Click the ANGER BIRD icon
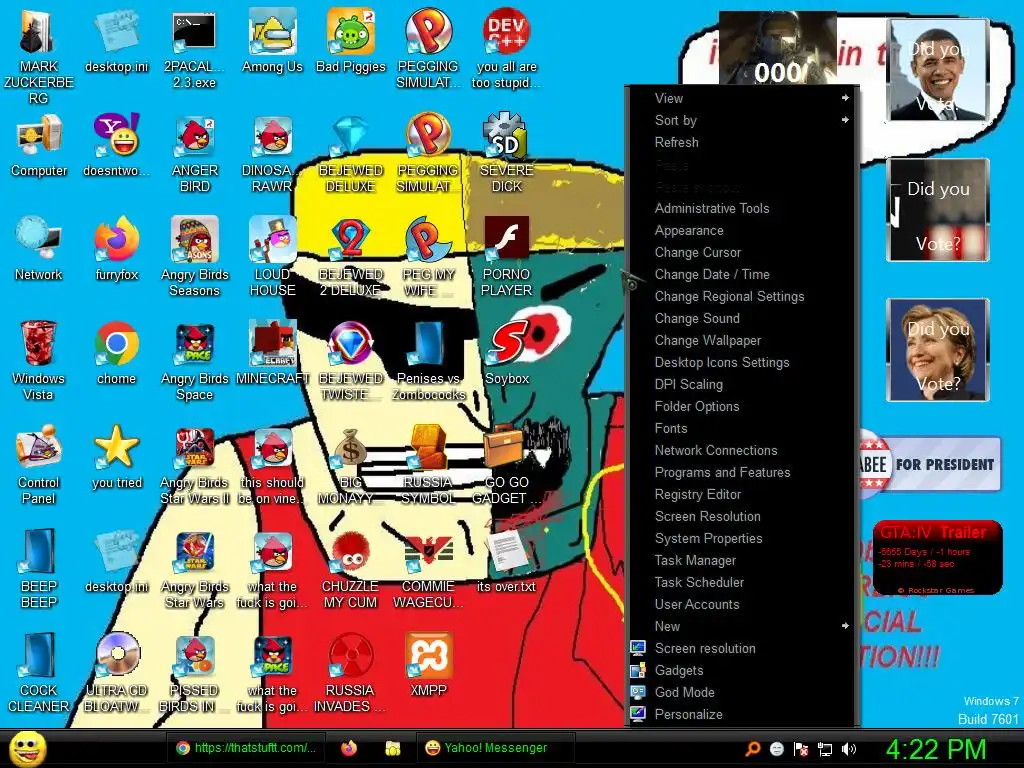1024x768 pixels. 195,153
